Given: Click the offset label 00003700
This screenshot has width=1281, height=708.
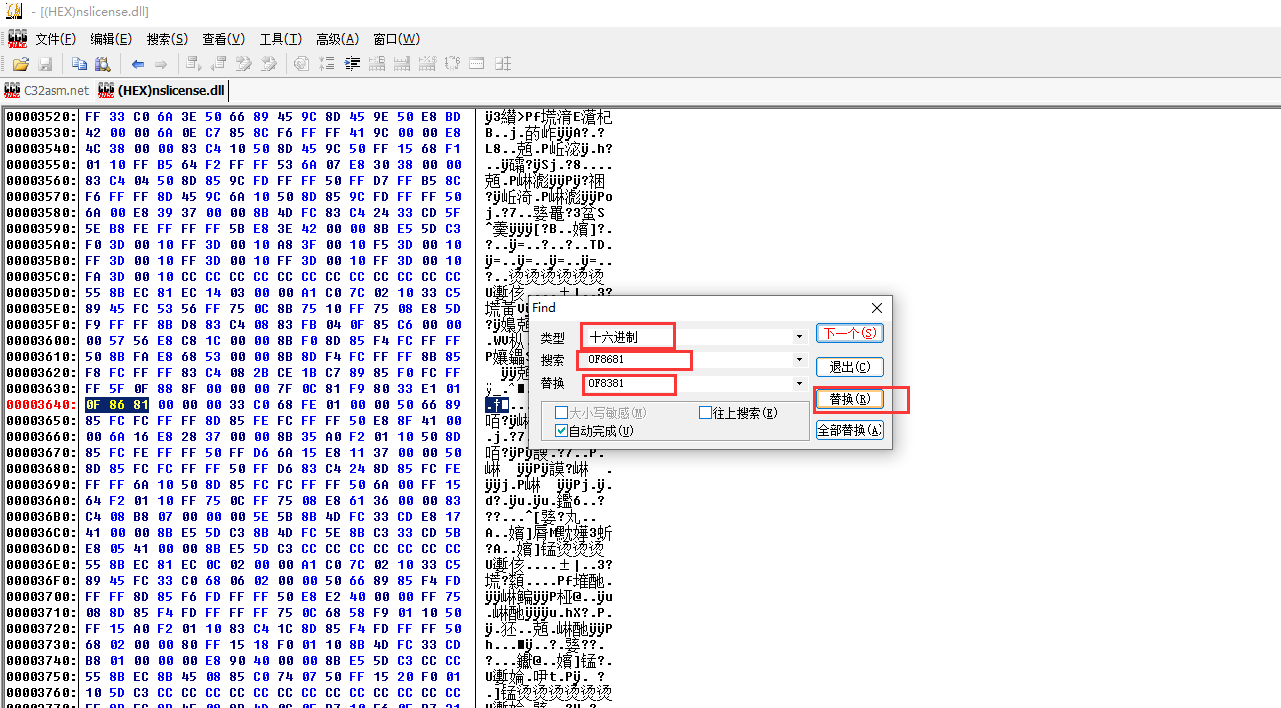Looking at the screenshot, I should pos(39,597).
